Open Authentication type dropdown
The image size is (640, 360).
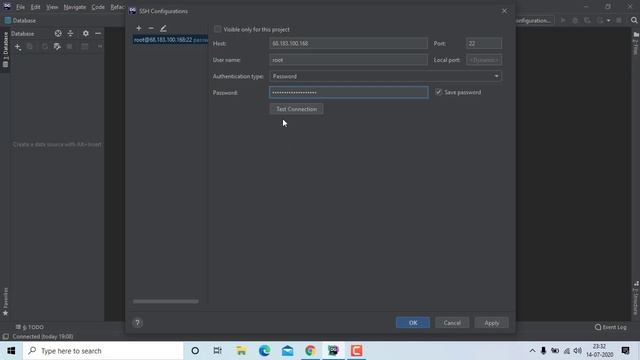[386, 76]
